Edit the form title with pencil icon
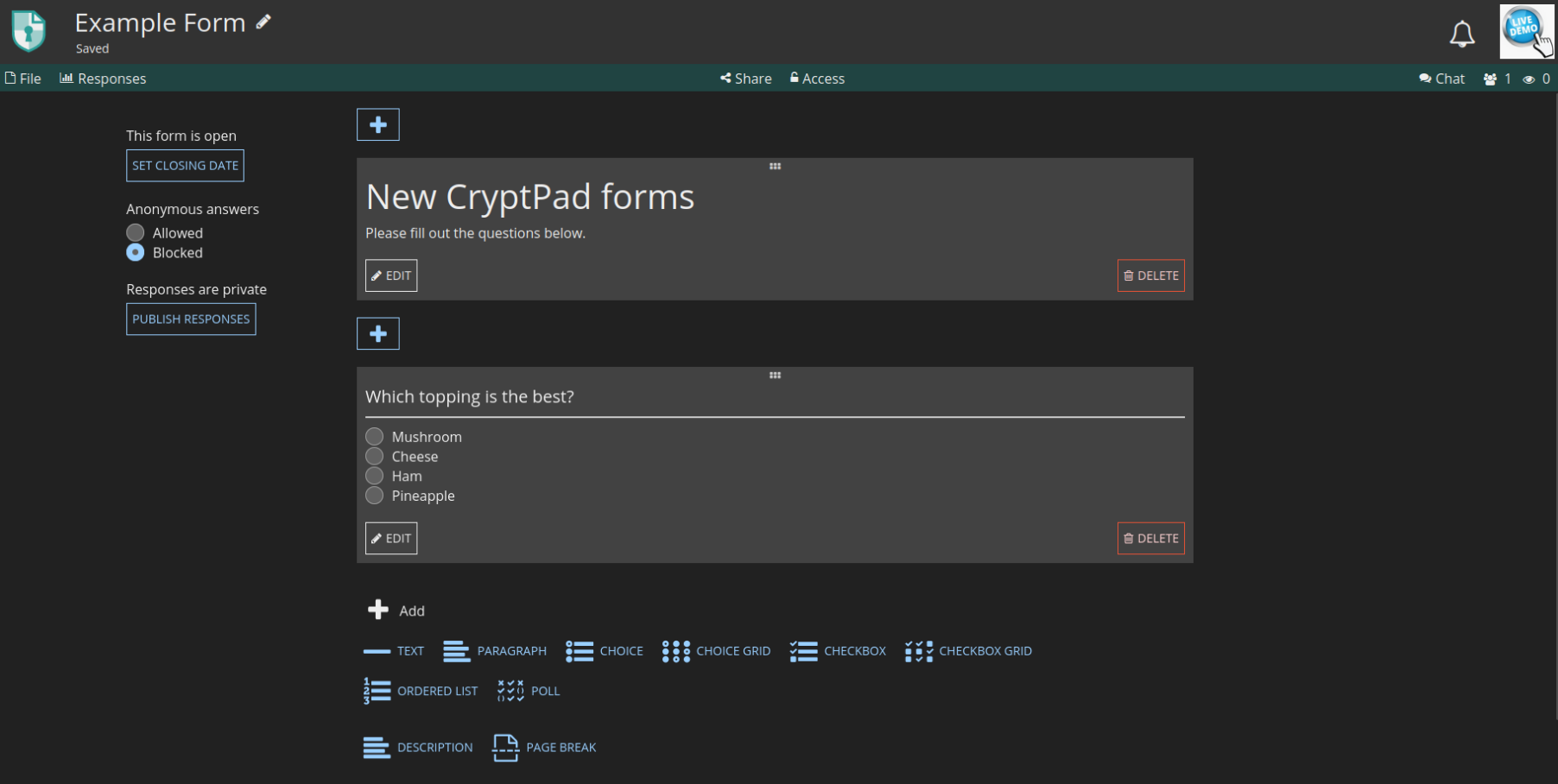1558x784 pixels. 263,22
